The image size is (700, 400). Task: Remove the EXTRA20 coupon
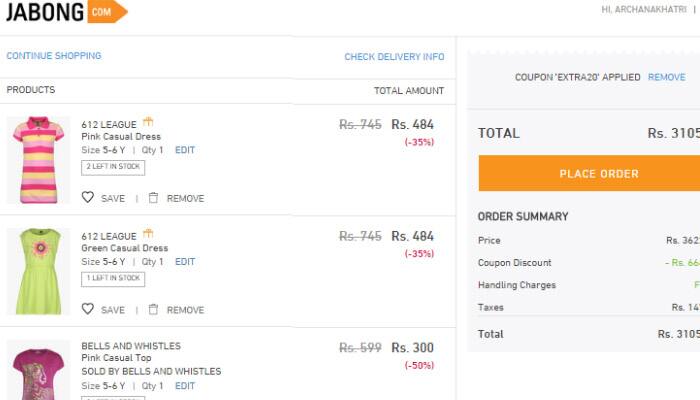pyautogui.click(x=667, y=77)
